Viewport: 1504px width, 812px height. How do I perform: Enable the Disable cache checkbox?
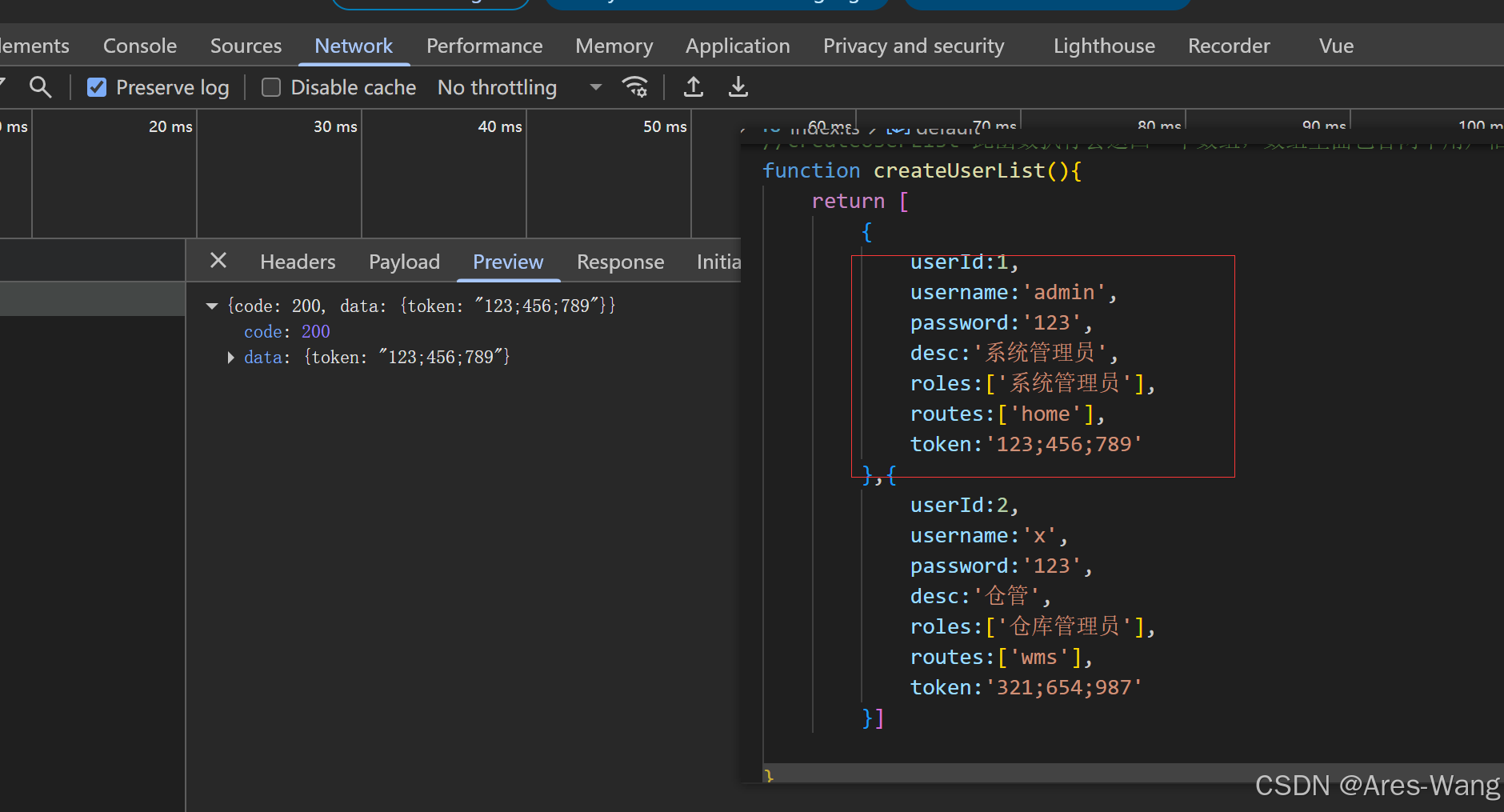click(x=271, y=87)
